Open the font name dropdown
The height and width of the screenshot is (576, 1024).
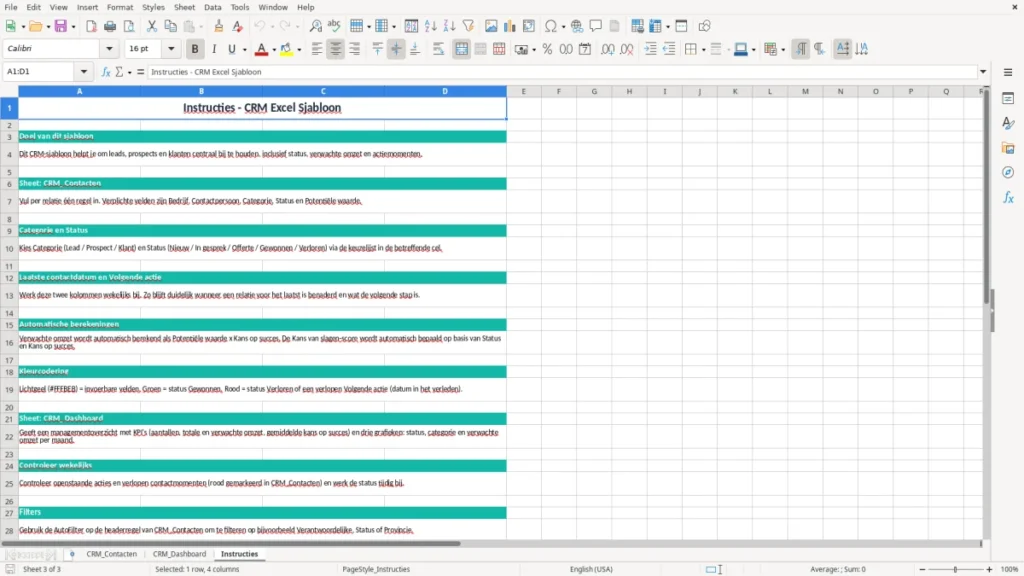click(x=109, y=48)
